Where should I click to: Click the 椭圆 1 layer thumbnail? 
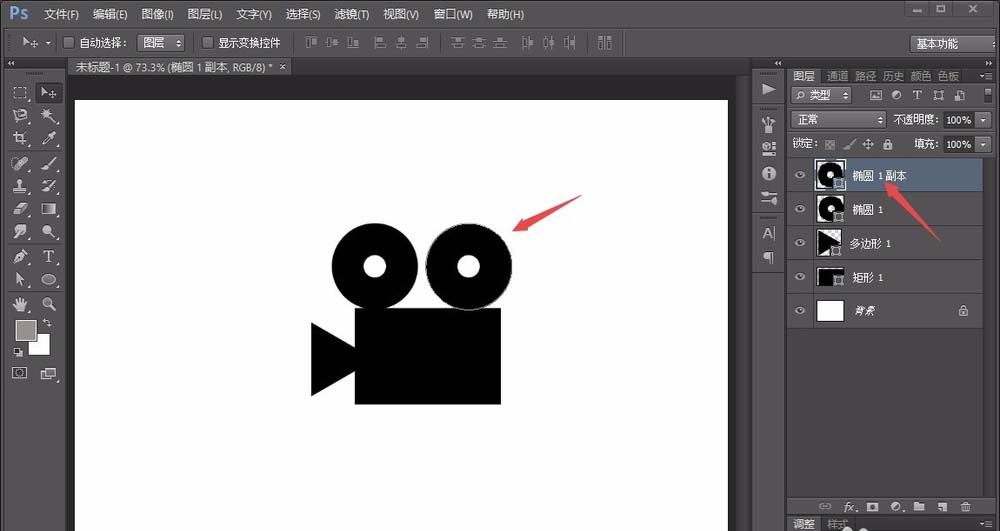(x=830, y=209)
